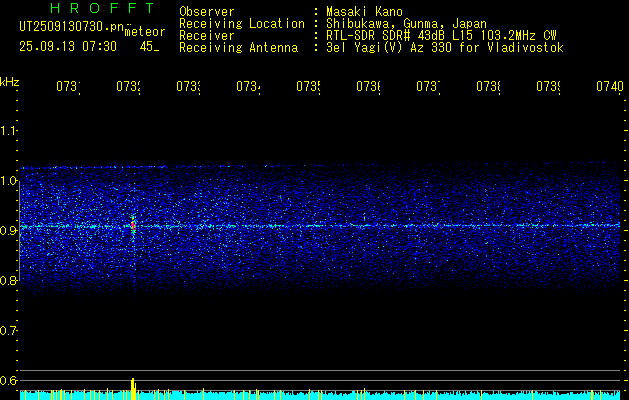Click the date stamp 25.09.13 07:30
Screen dimensions: 629x400
pos(68,47)
